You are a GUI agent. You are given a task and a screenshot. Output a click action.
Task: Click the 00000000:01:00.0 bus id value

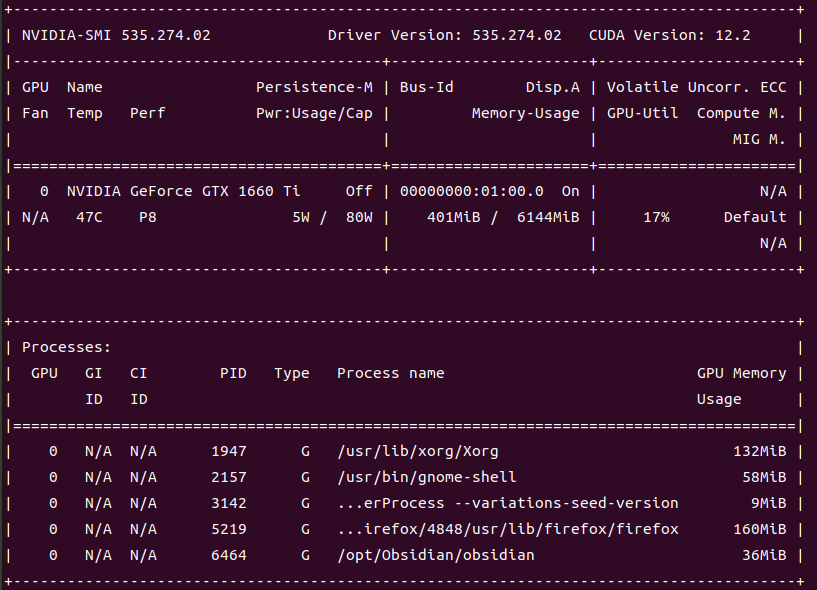click(x=472, y=191)
